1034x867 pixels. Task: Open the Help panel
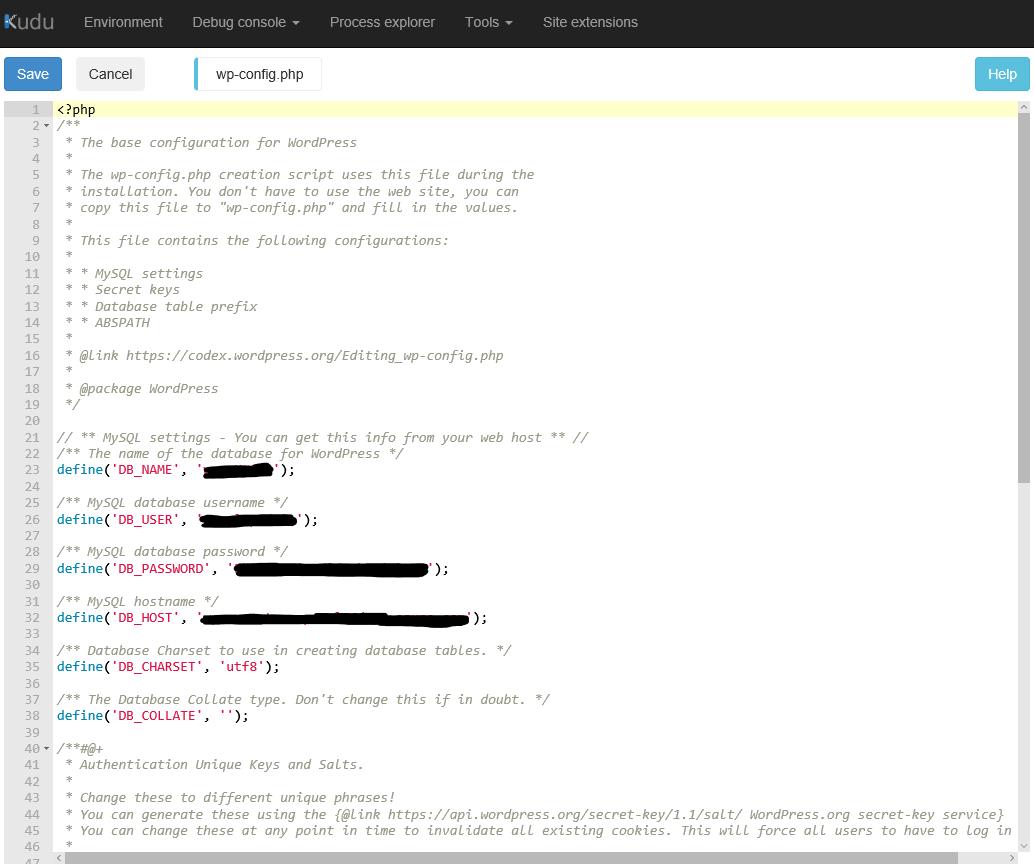[1001, 73]
